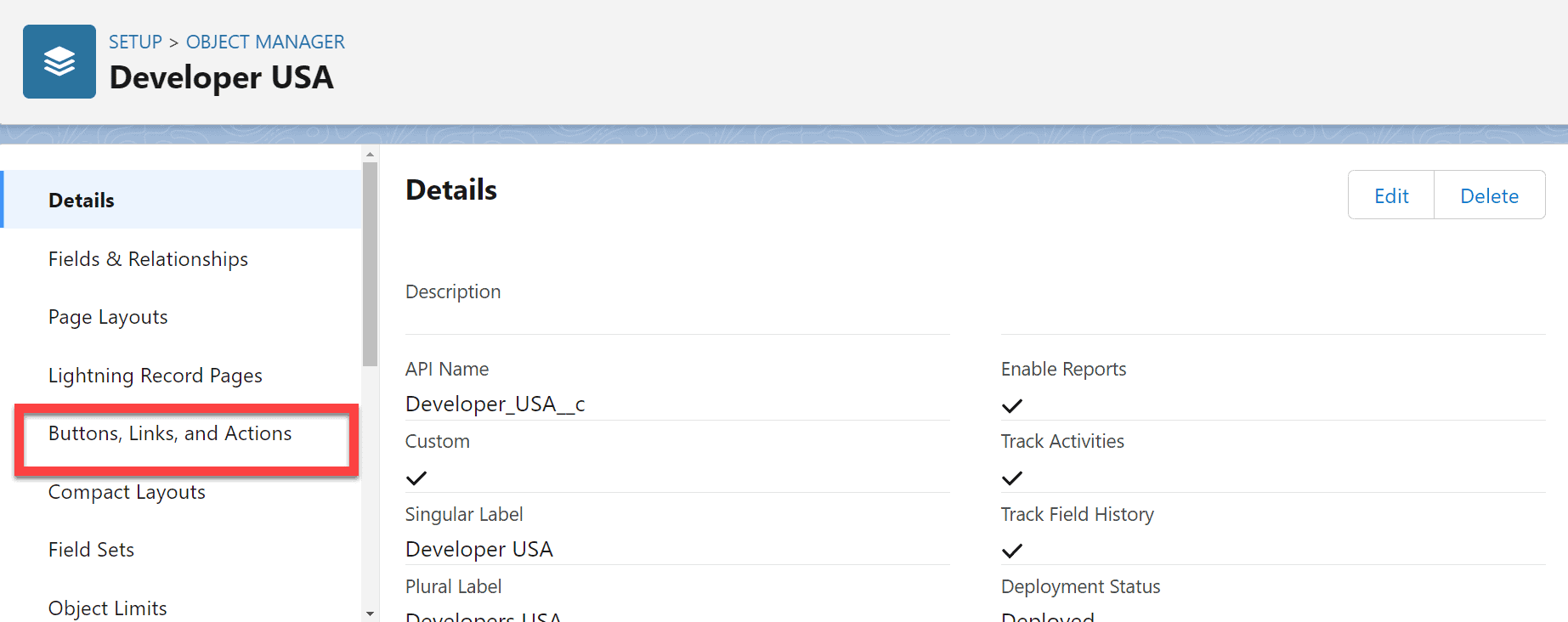1568x622 pixels.
Task: Show Object Limits page
Action: coord(107,608)
